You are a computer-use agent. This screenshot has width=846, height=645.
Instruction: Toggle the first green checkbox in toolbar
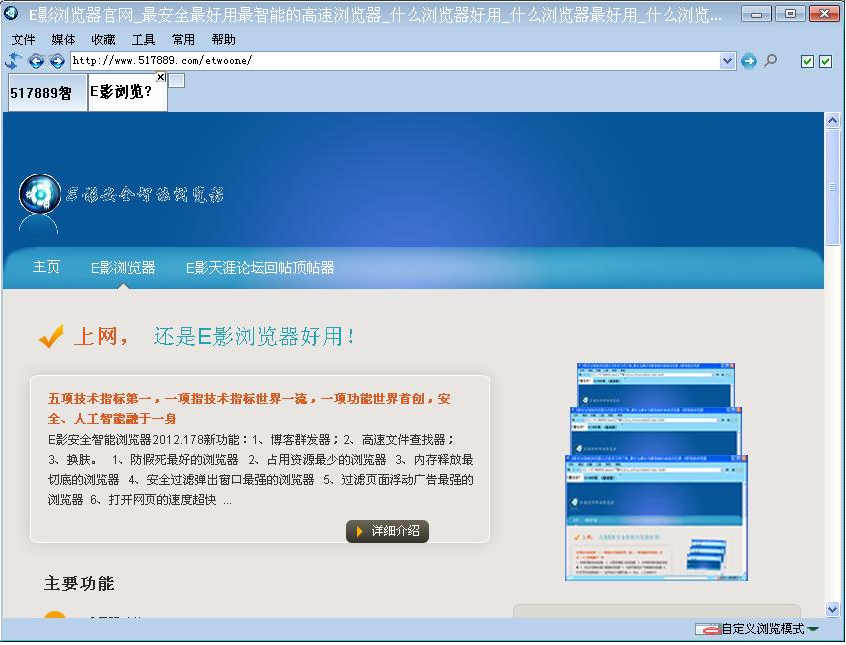pyautogui.click(x=807, y=61)
